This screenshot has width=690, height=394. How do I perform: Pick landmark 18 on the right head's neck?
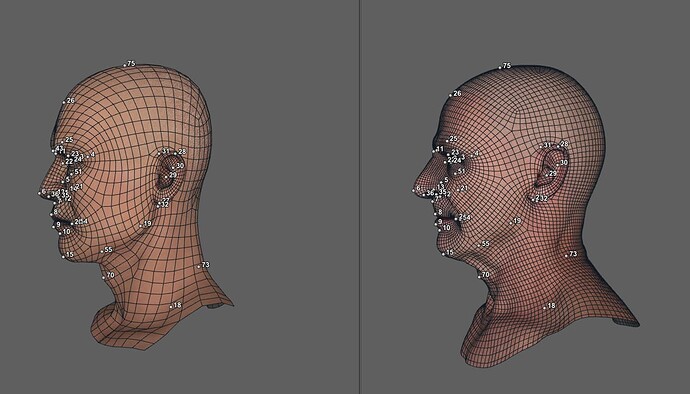545,307
